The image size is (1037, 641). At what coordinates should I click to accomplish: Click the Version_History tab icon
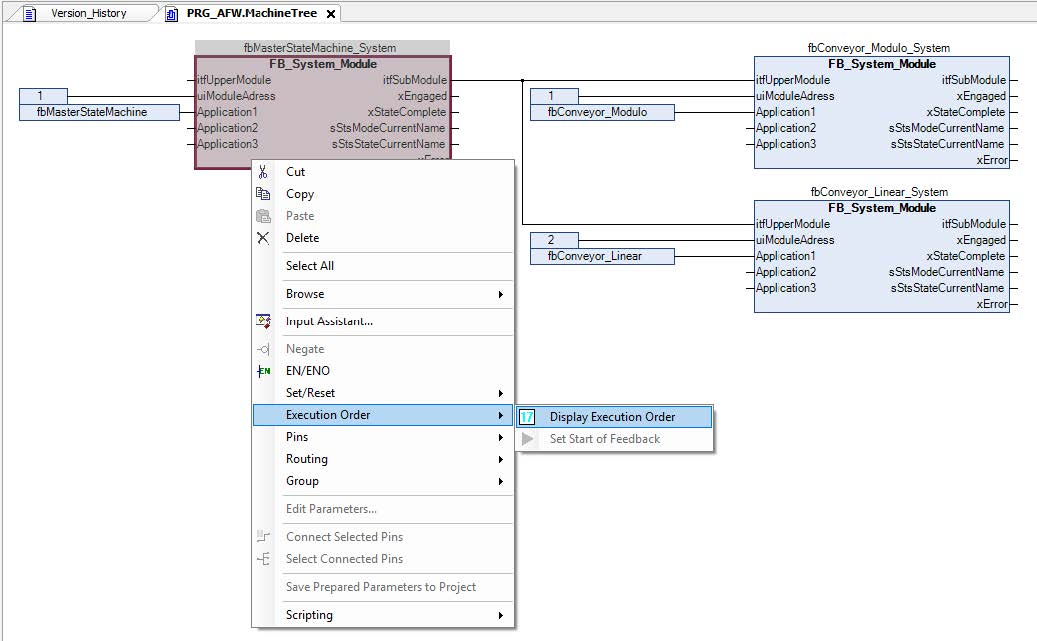tap(30, 14)
